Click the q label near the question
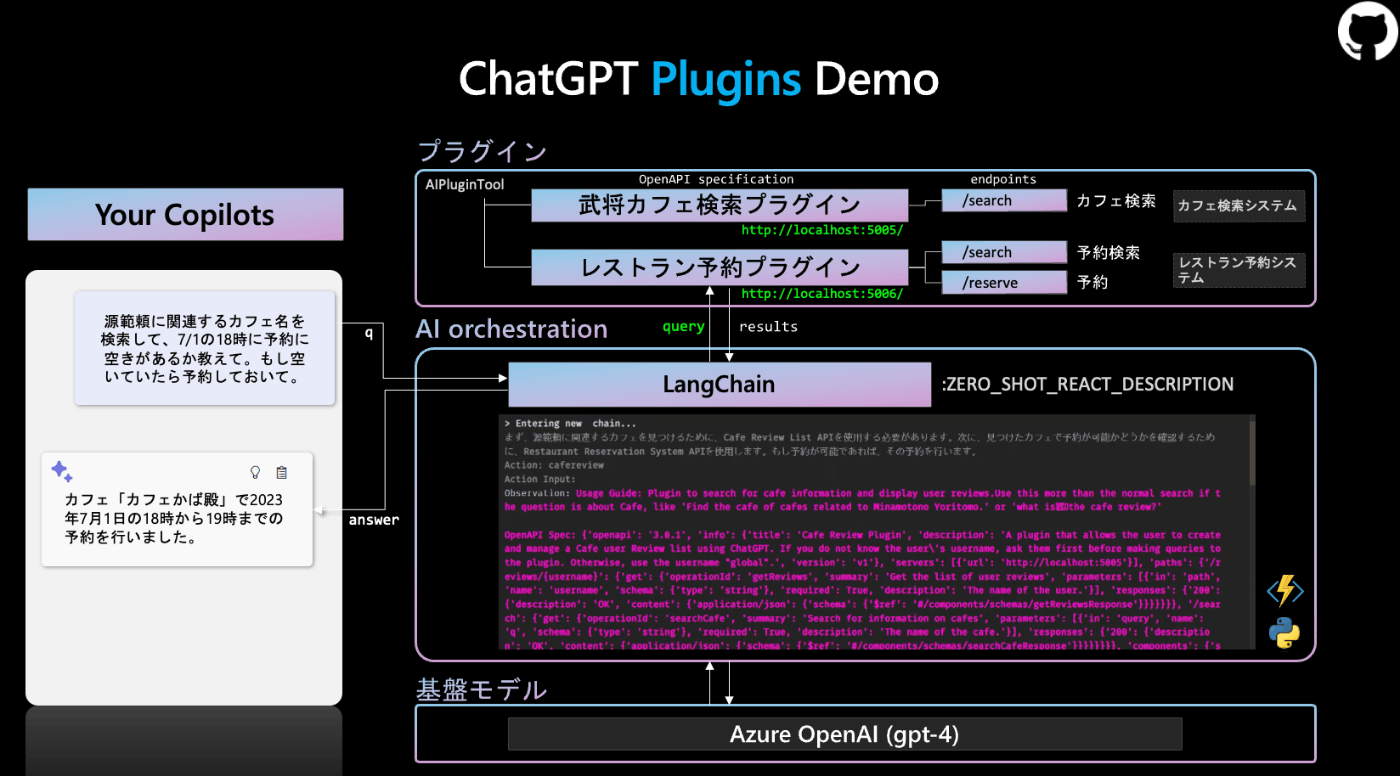Image resolution: width=1400 pixels, height=776 pixels. [x=369, y=333]
